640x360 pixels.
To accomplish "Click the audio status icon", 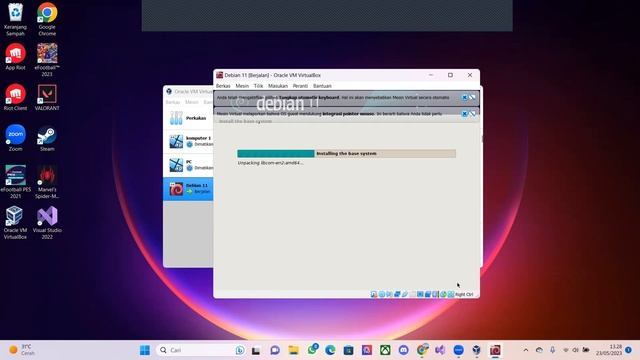I will 389,294.
